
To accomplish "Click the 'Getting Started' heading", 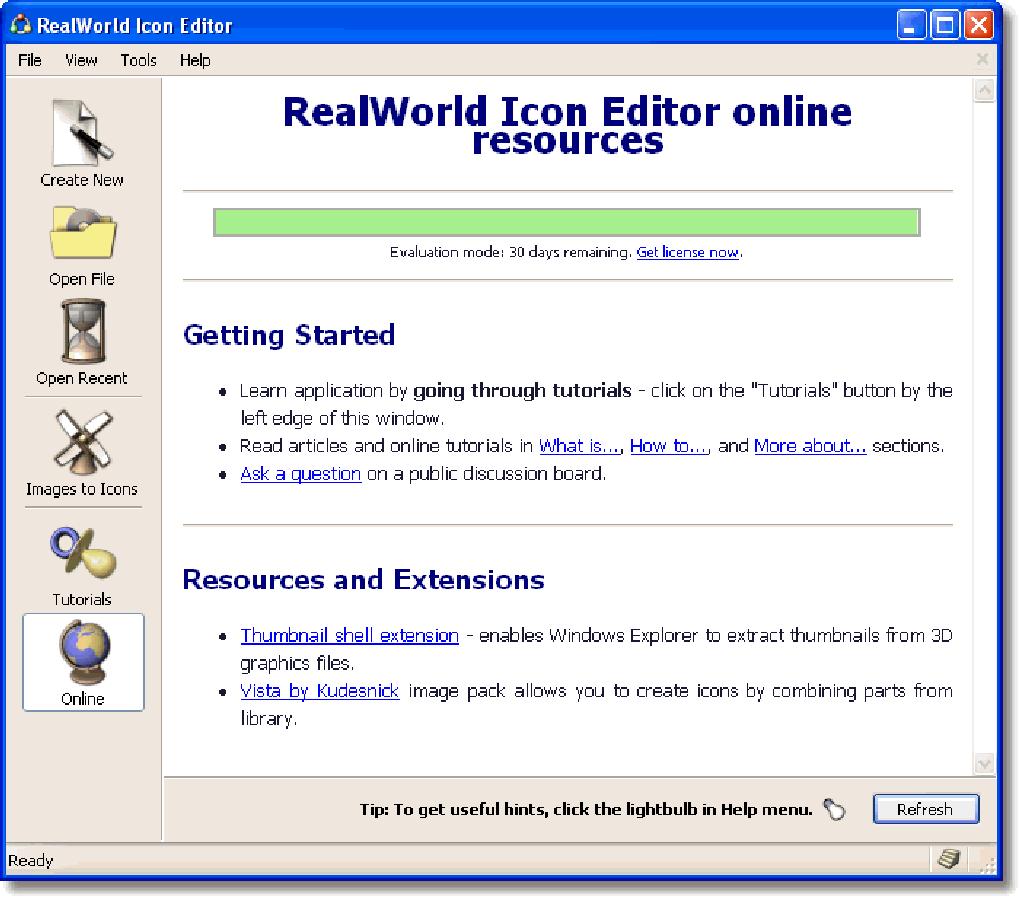I will click(289, 335).
